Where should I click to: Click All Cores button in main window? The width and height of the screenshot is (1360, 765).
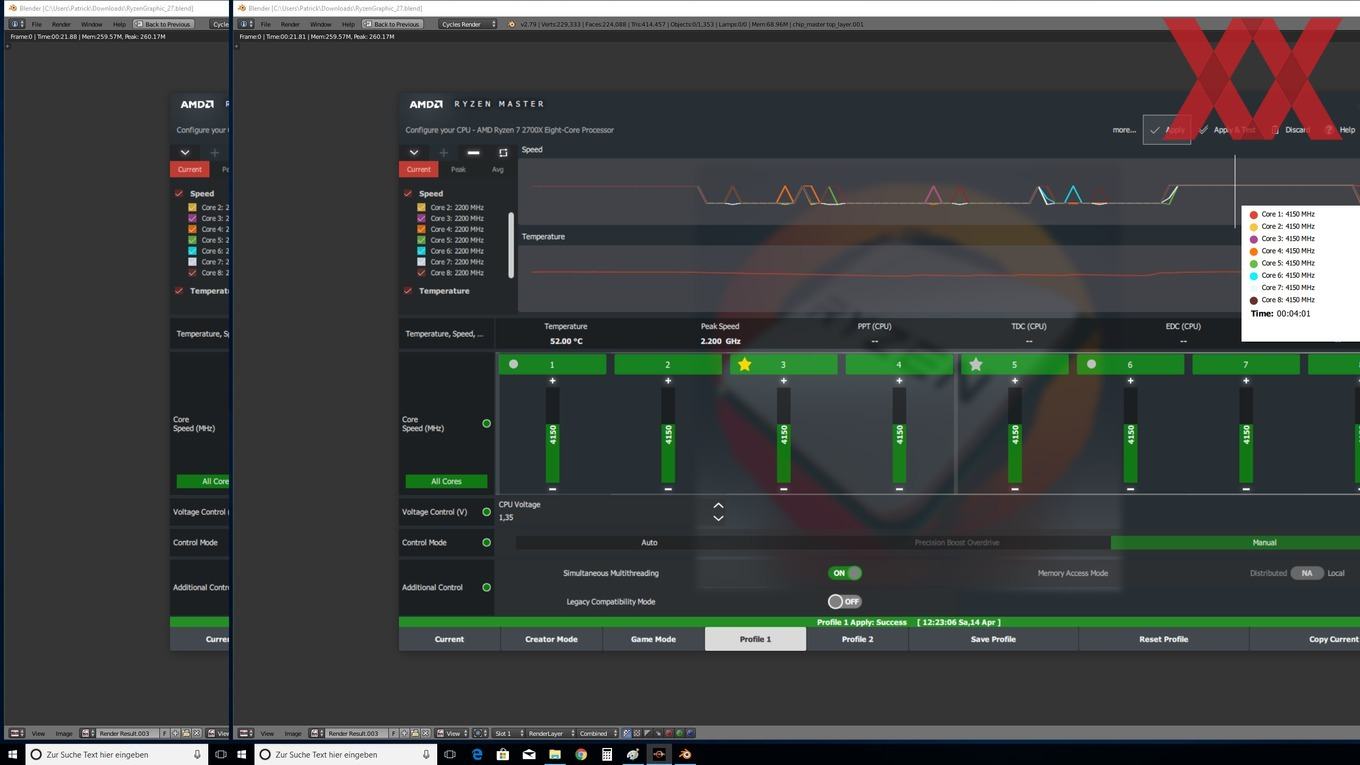446,481
